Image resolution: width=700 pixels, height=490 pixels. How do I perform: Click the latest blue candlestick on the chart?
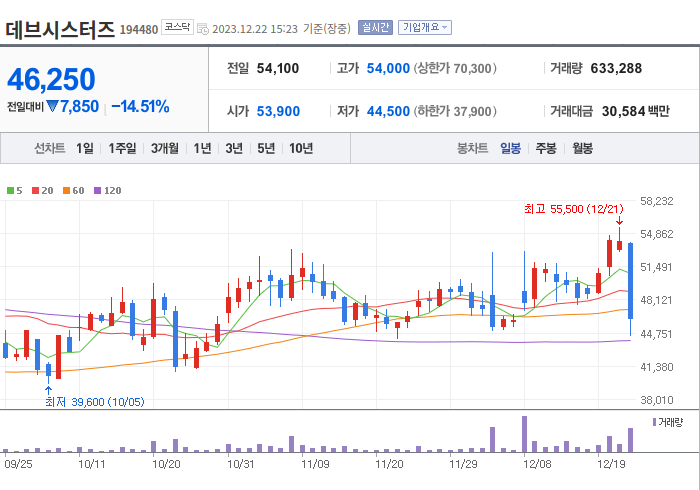630,281
